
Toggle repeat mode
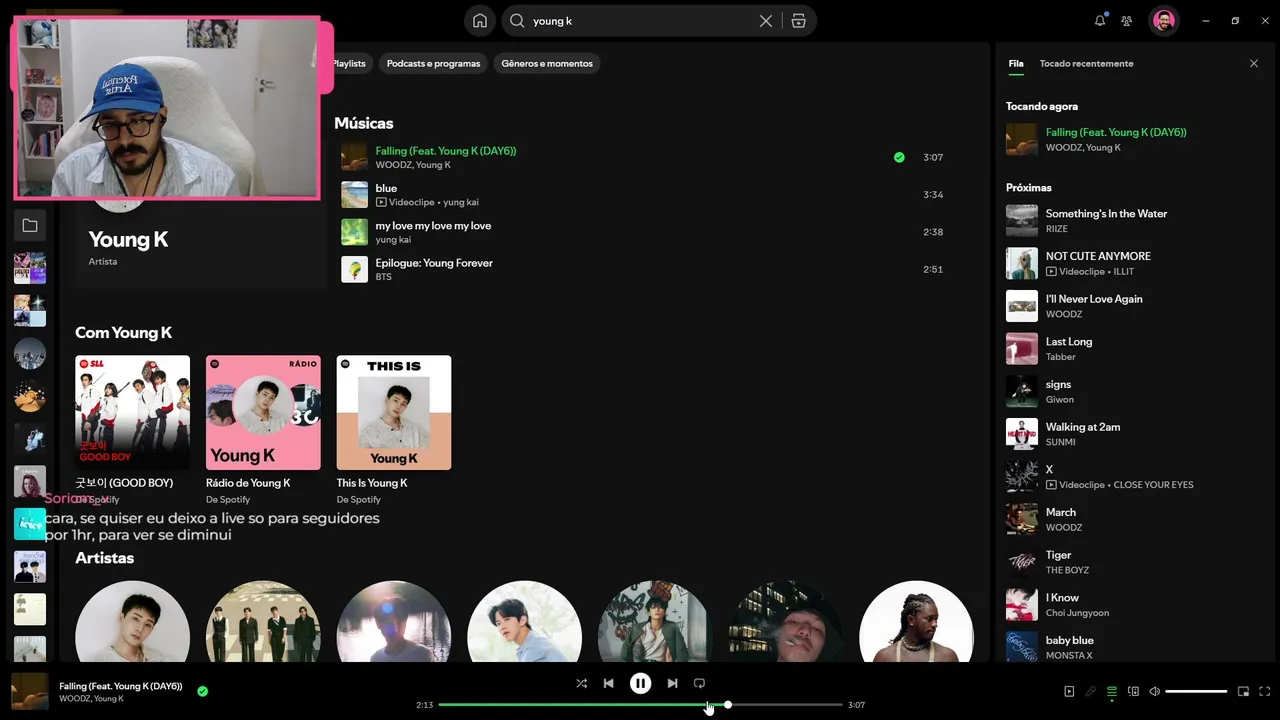click(700, 684)
